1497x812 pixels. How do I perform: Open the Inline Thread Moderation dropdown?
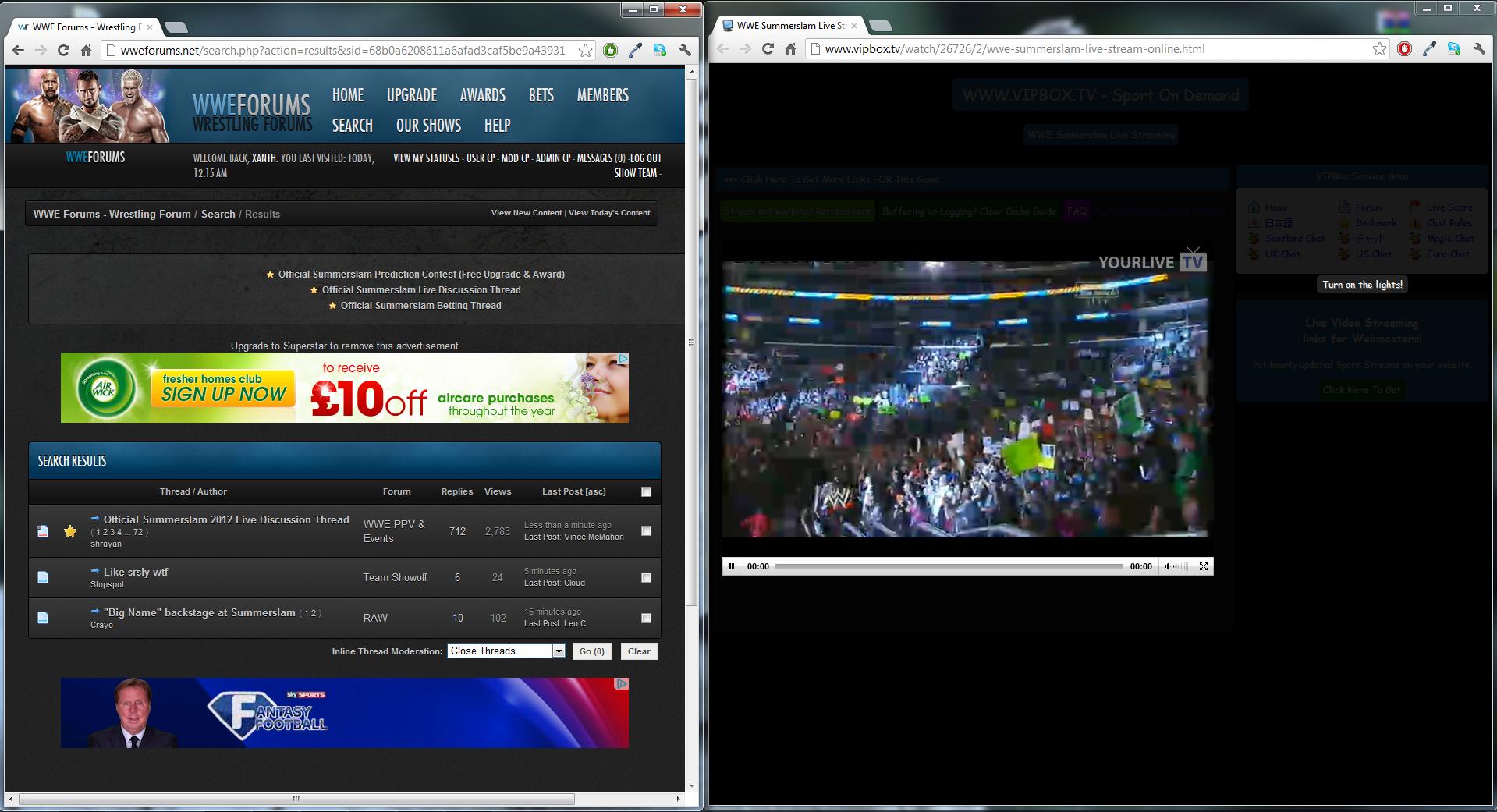[506, 651]
